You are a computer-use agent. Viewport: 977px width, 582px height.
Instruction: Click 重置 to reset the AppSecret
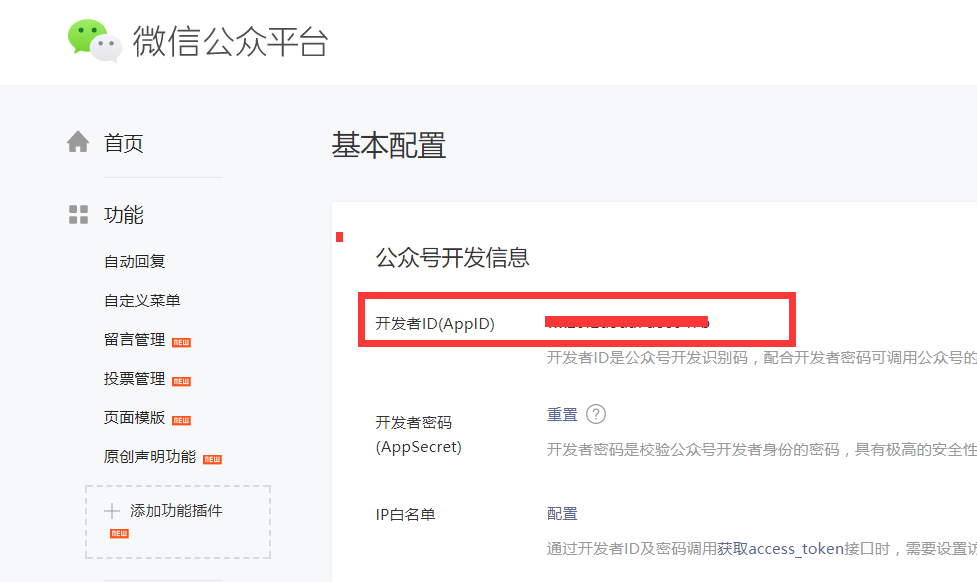562,414
